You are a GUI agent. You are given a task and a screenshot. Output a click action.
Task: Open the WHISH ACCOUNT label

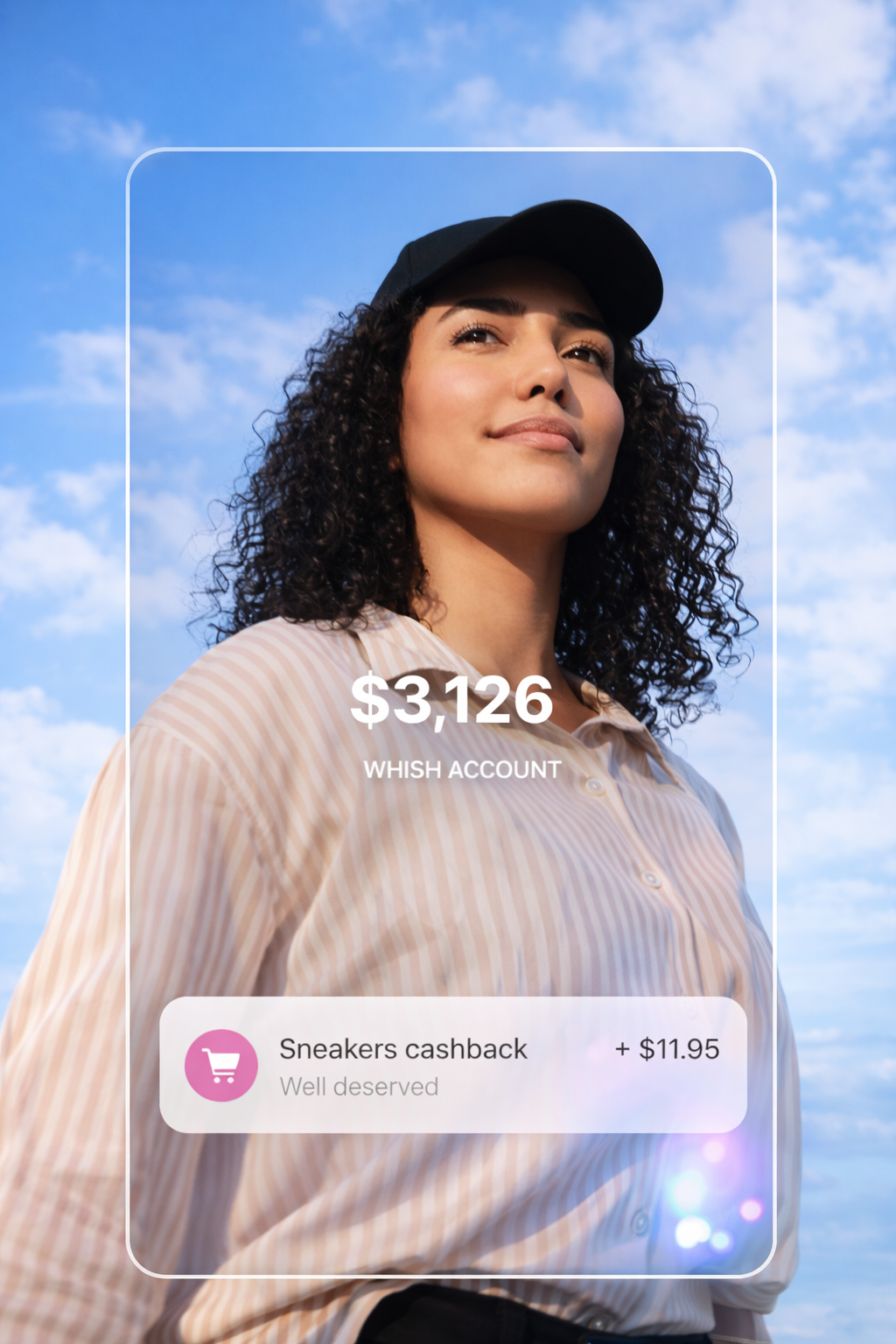[x=462, y=770]
